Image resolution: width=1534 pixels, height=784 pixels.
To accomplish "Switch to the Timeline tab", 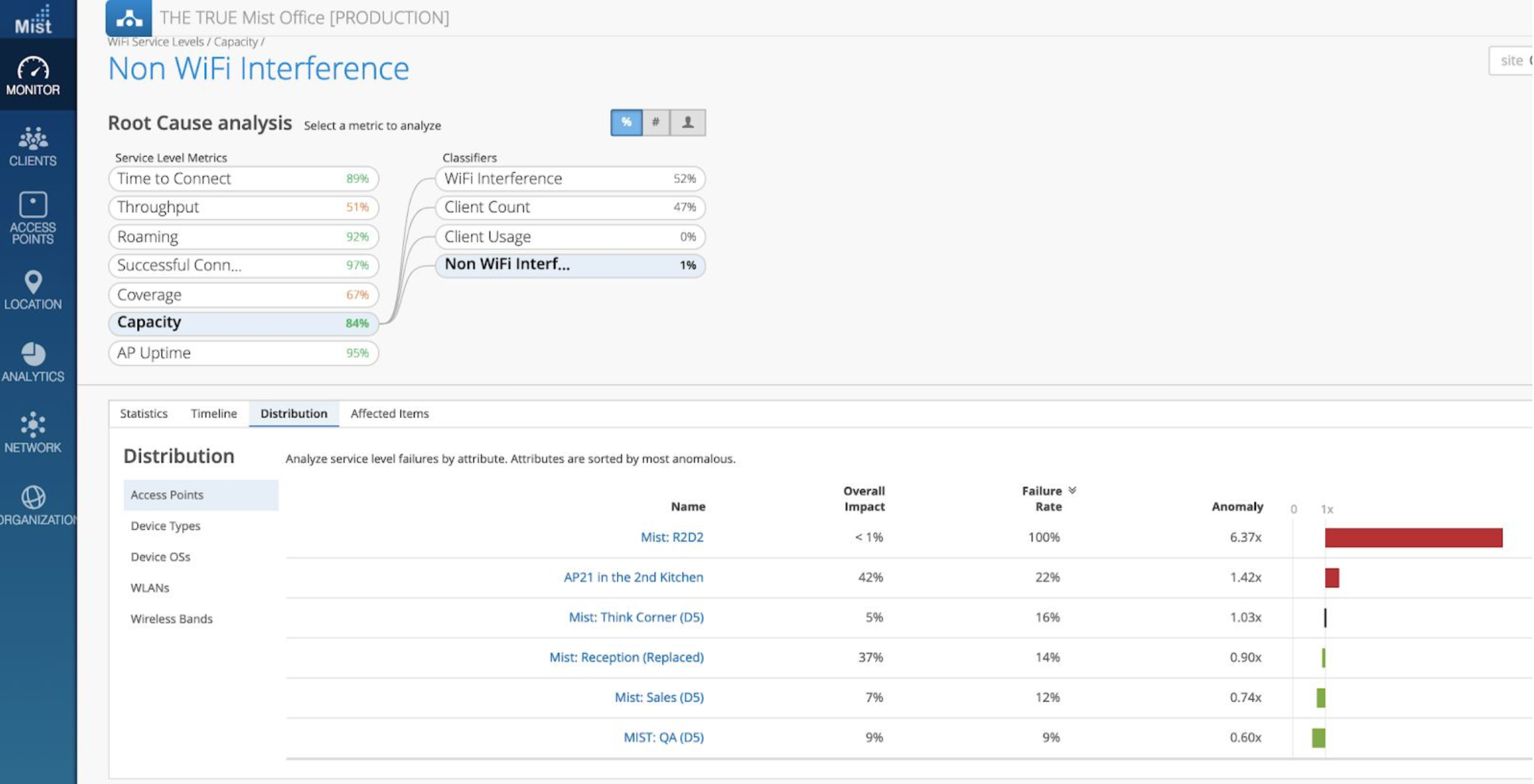I will tap(214, 414).
